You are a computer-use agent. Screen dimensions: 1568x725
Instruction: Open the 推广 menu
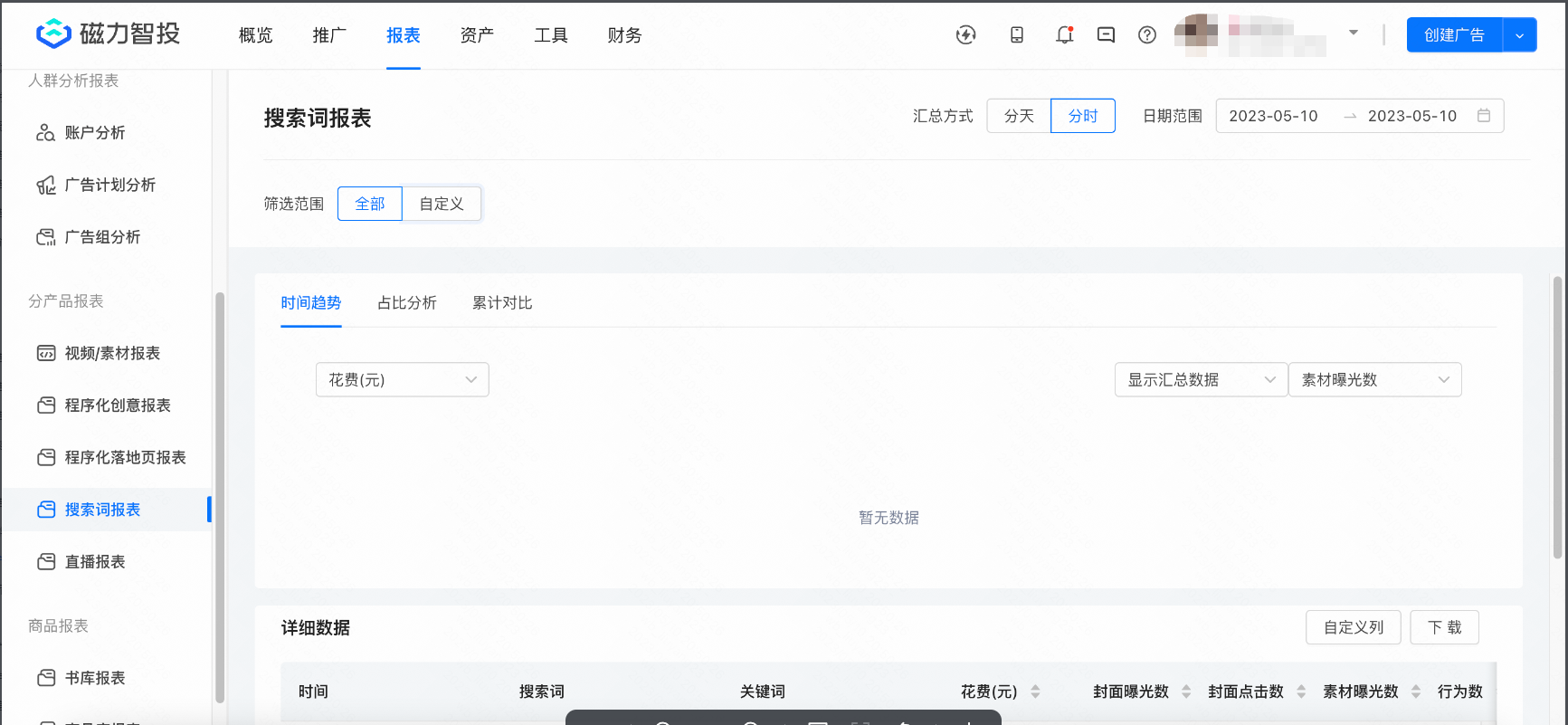click(x=329, y=35)
